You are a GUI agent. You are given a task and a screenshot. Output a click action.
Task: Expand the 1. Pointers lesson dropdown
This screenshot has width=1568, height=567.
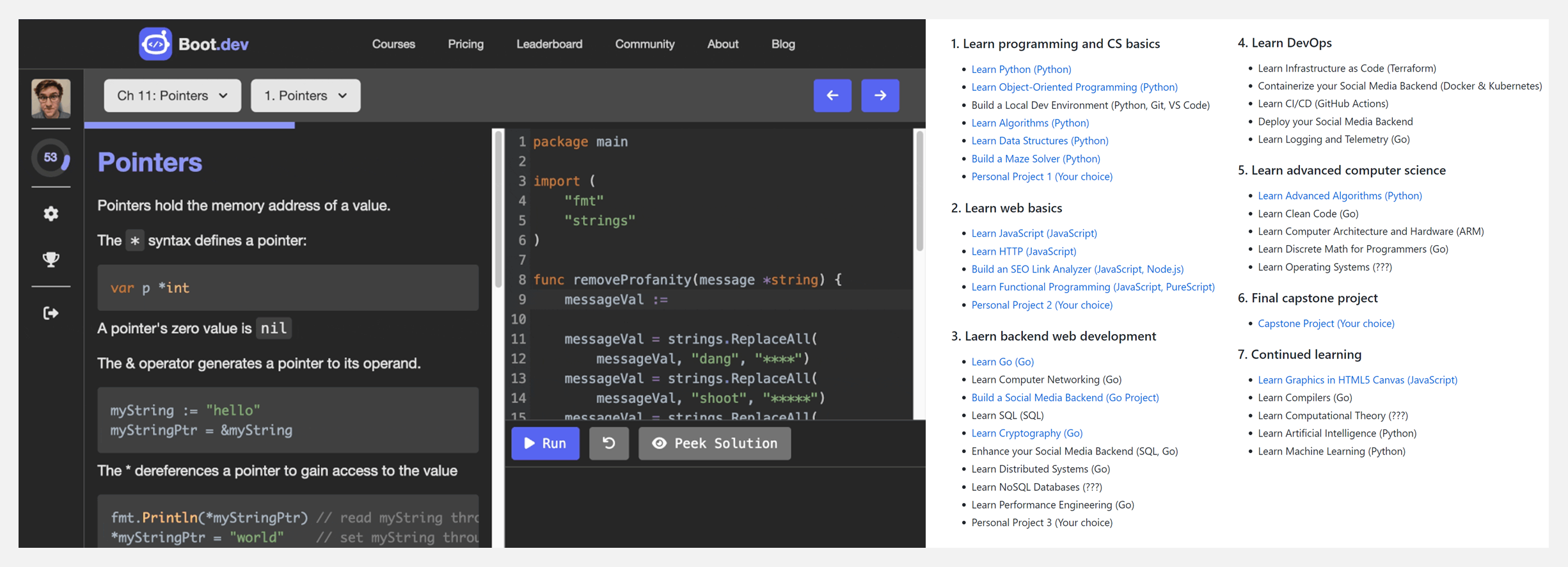306,95
